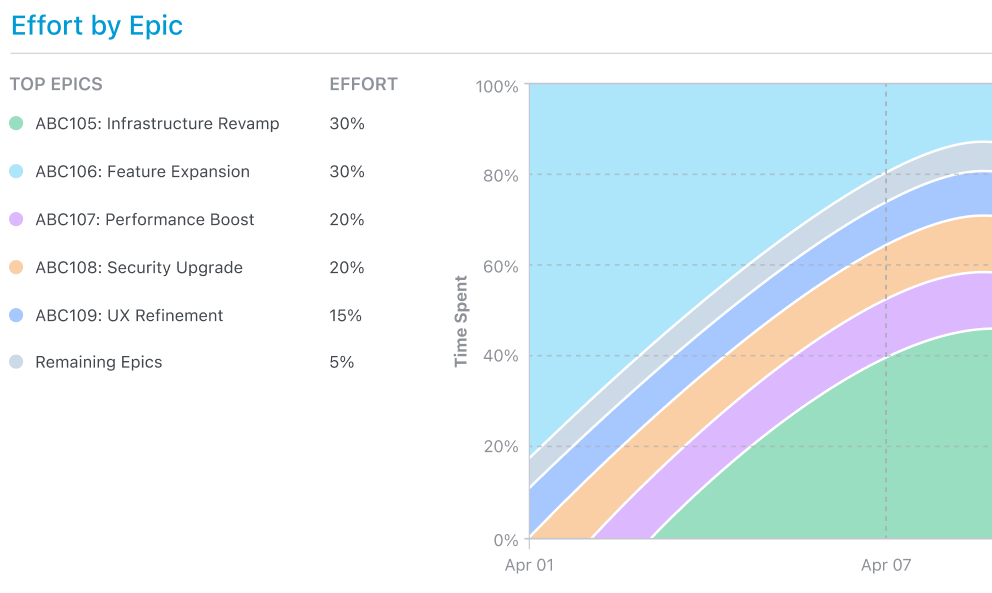Open the ABC109: UX Refinement epic
The width and height of the screenshot is (992, 593).
click(x=129, y=316)
